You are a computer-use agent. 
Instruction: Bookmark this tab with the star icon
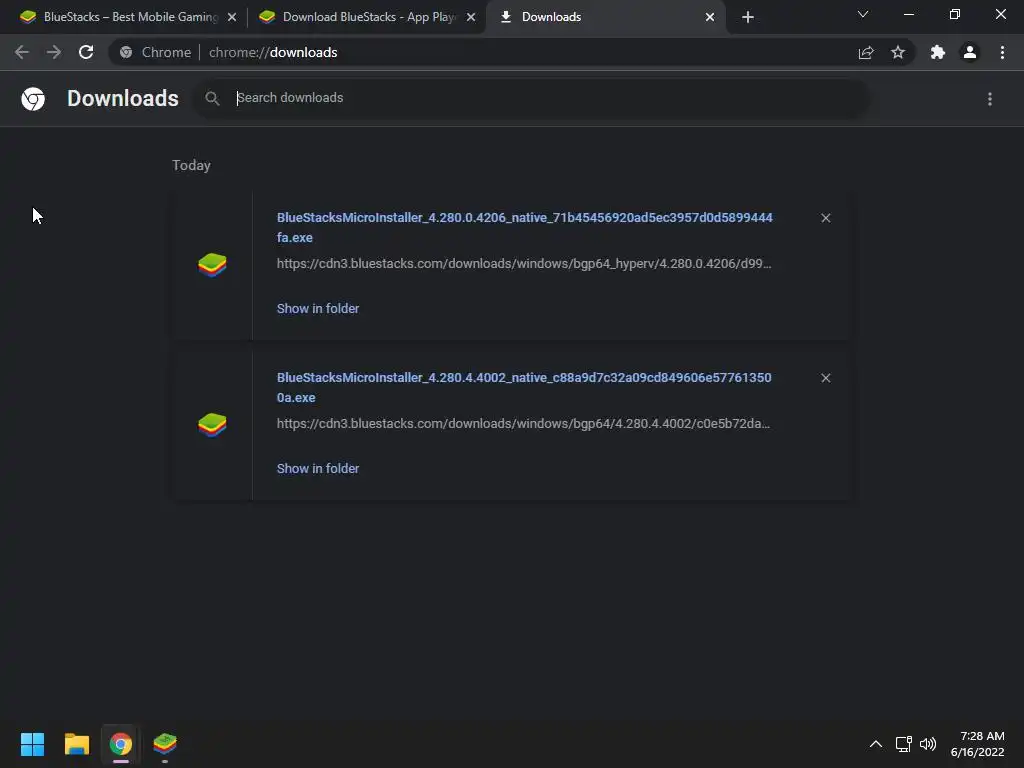[x=898, y=52]
